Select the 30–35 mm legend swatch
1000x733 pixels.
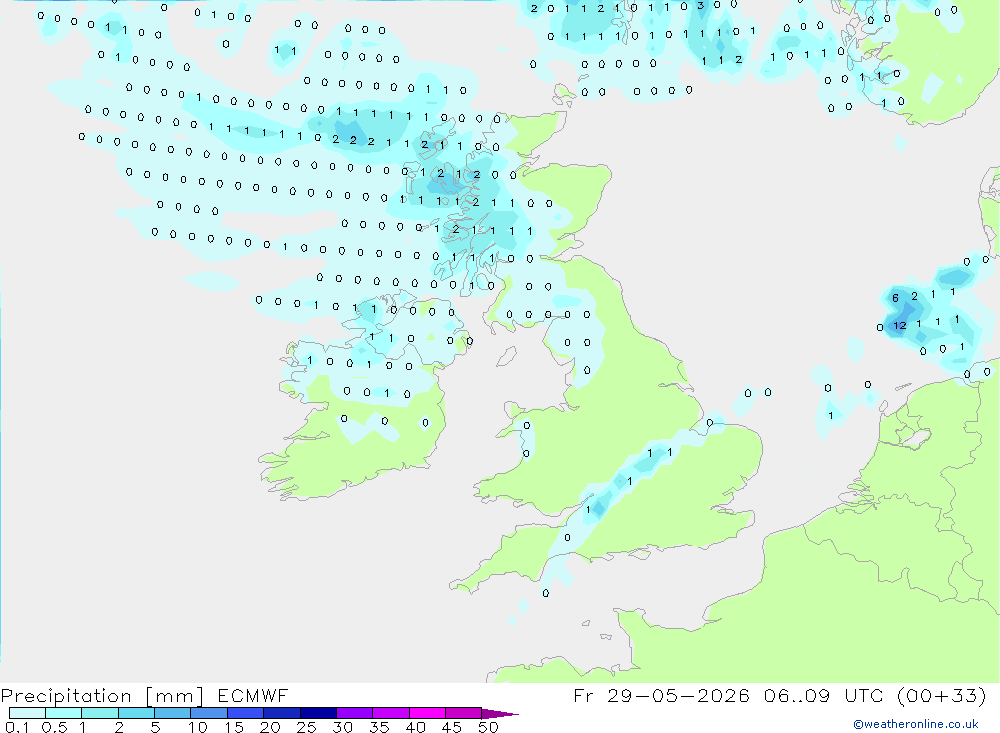point(354,713)
